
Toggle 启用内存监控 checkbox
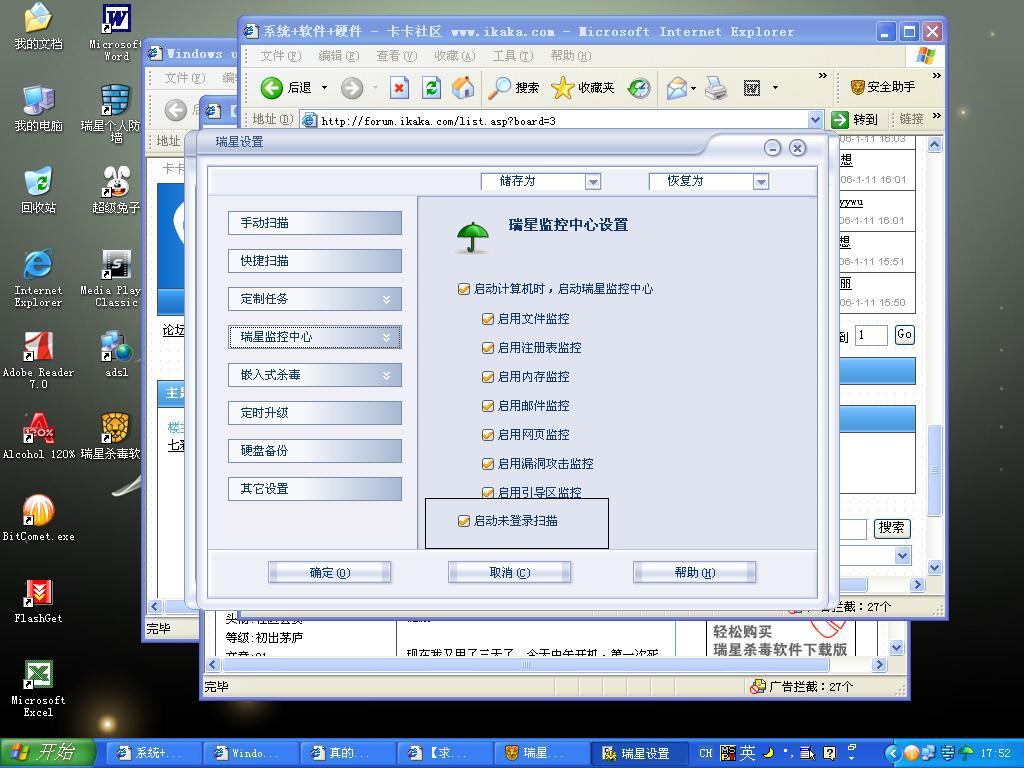(x=487, y=377)
